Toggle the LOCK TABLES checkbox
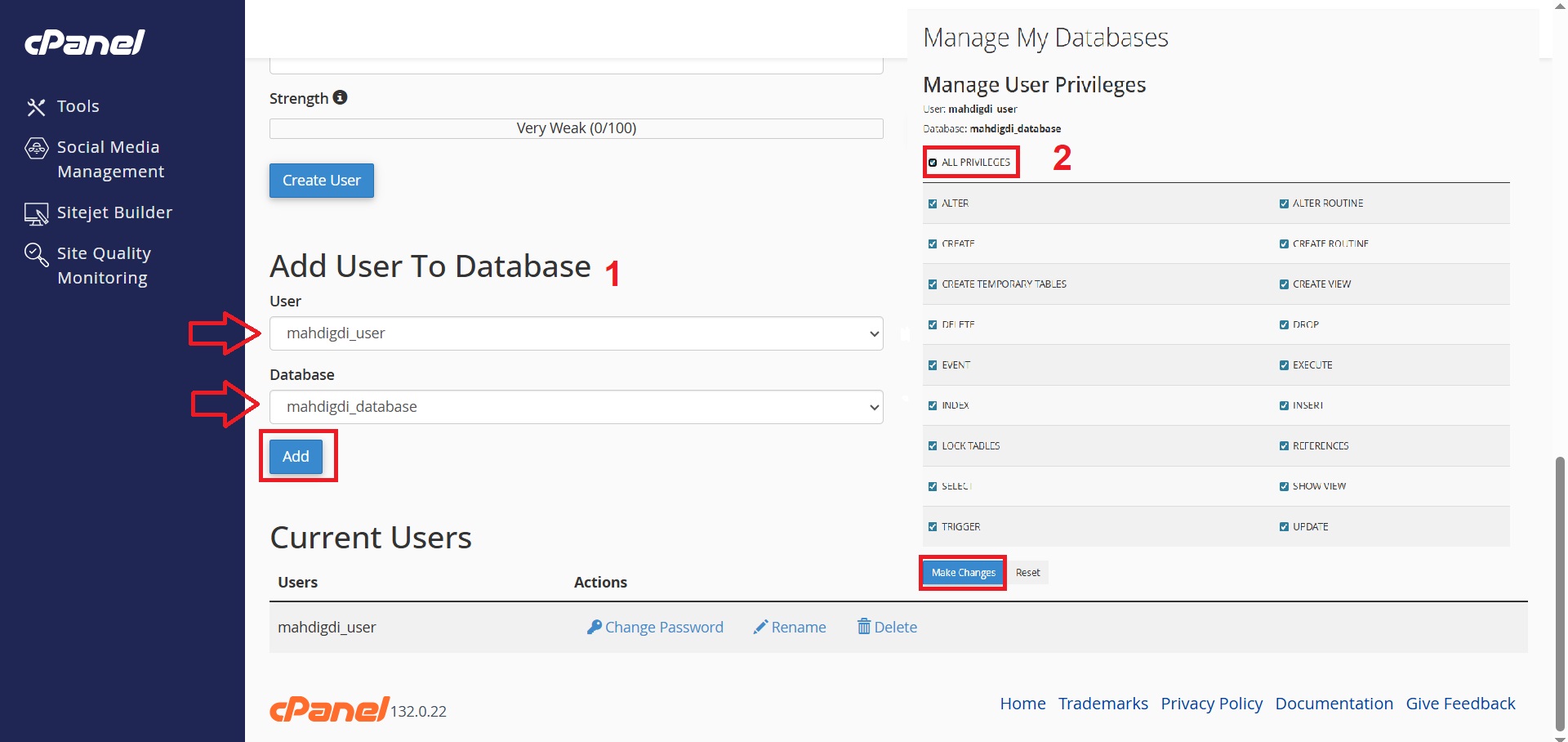Image resolution: width=1568 pixels, height=742 pixels. coord(933,446)
